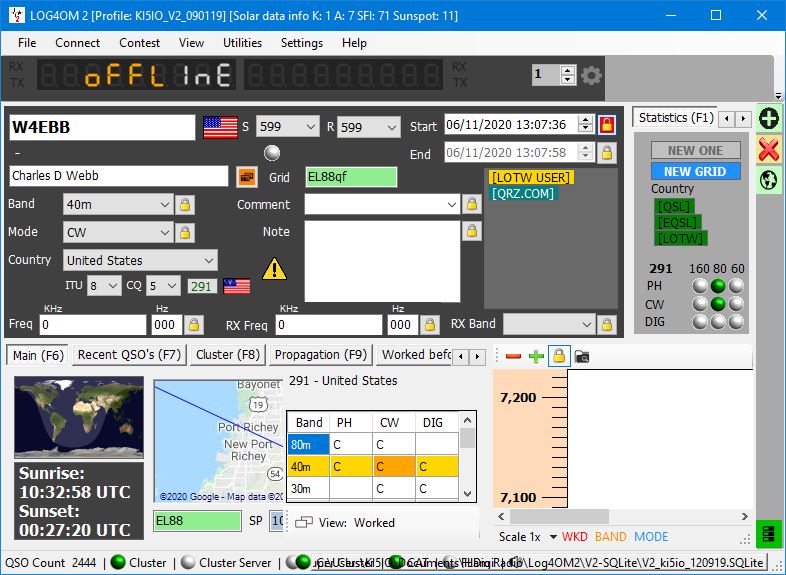Click the green Cluster status LED

[118, 562]
